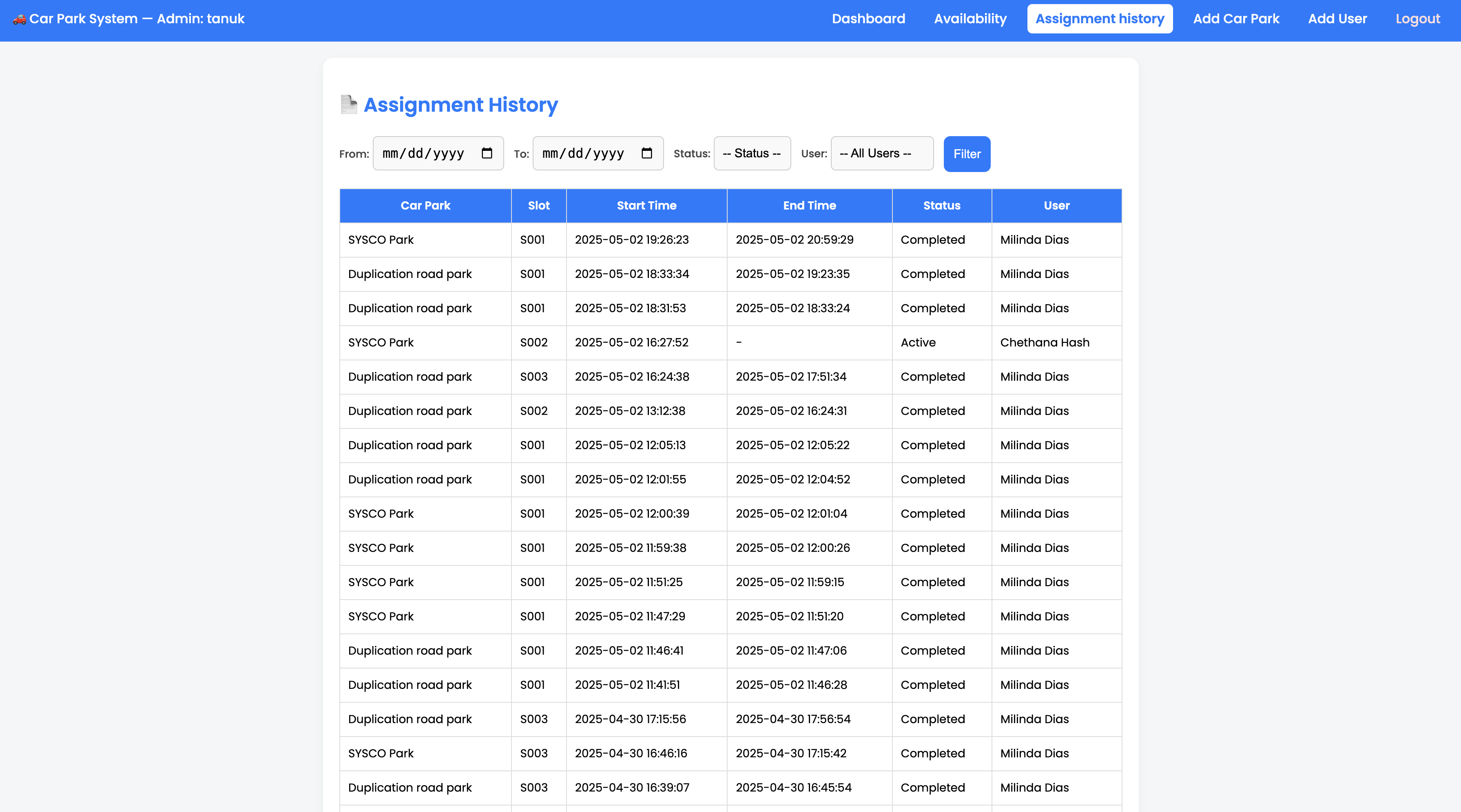Click the Status: filter label
This screenshot has width=1461, height=812.
click(691, 154)
